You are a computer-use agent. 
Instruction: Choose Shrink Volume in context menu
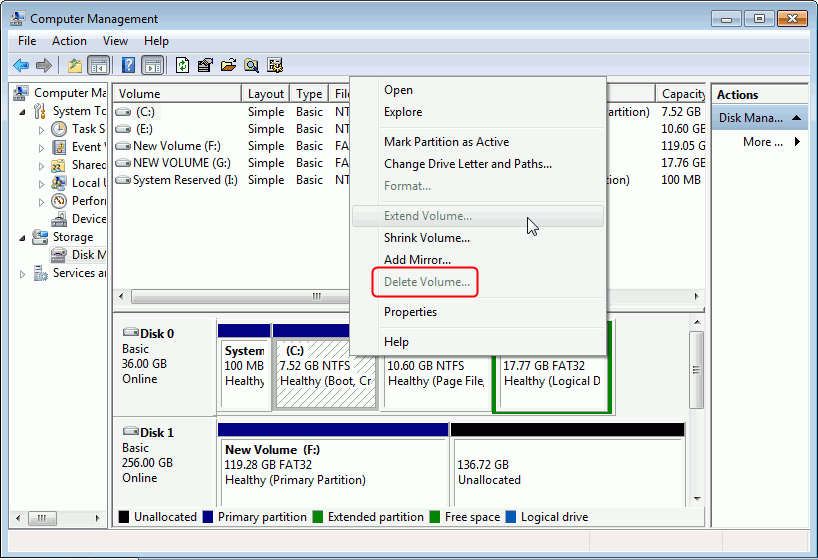478,238
